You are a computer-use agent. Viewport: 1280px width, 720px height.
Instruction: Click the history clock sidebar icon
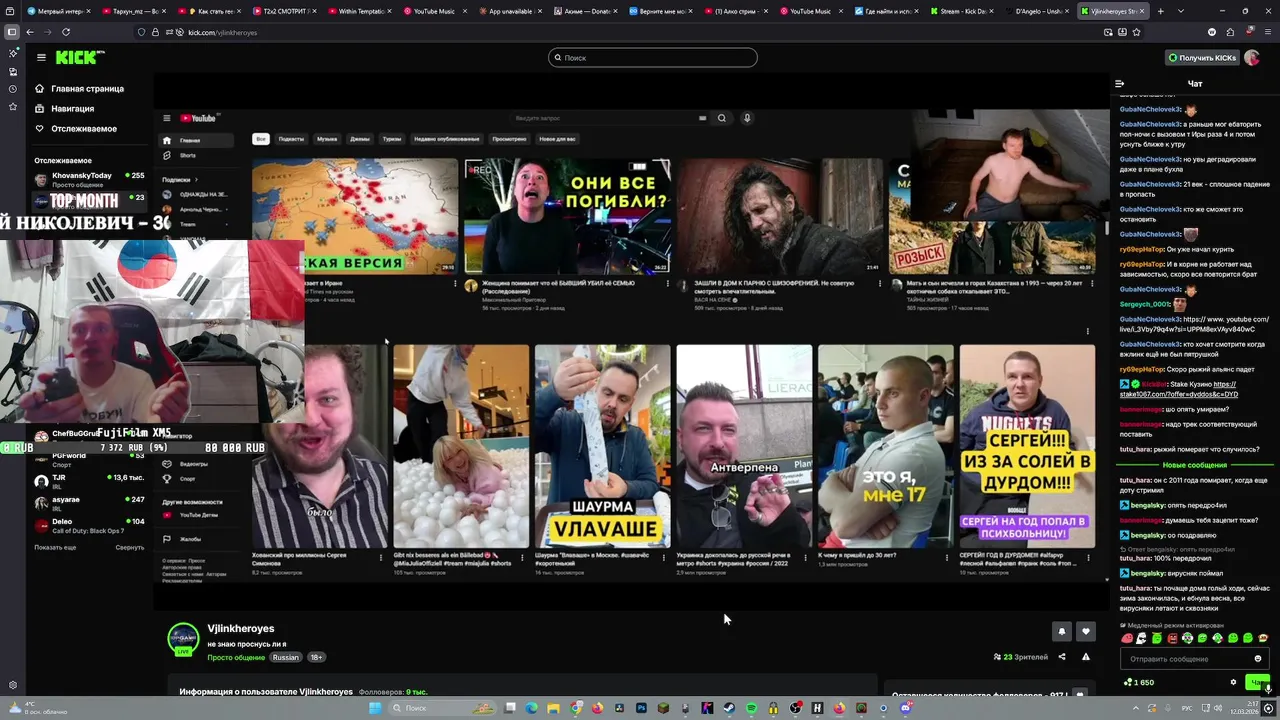point(13,89)
